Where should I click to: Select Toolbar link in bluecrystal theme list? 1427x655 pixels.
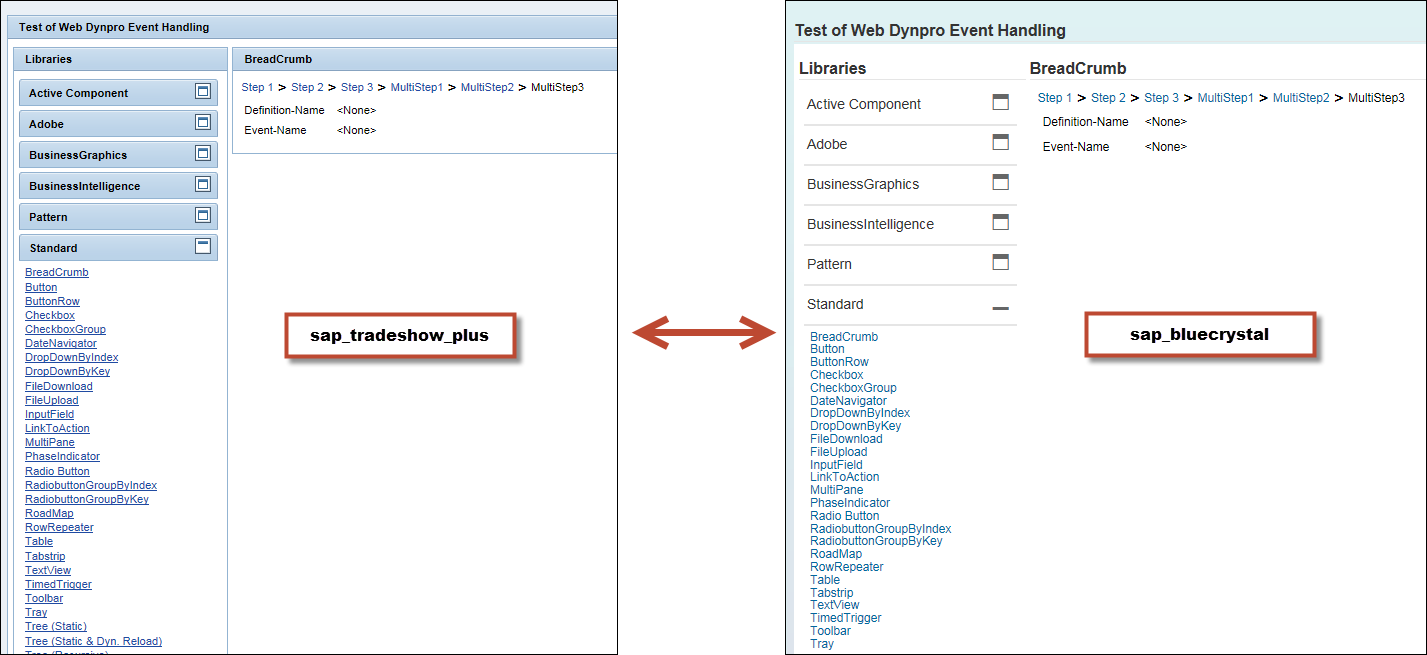click(x=831, y=631)
